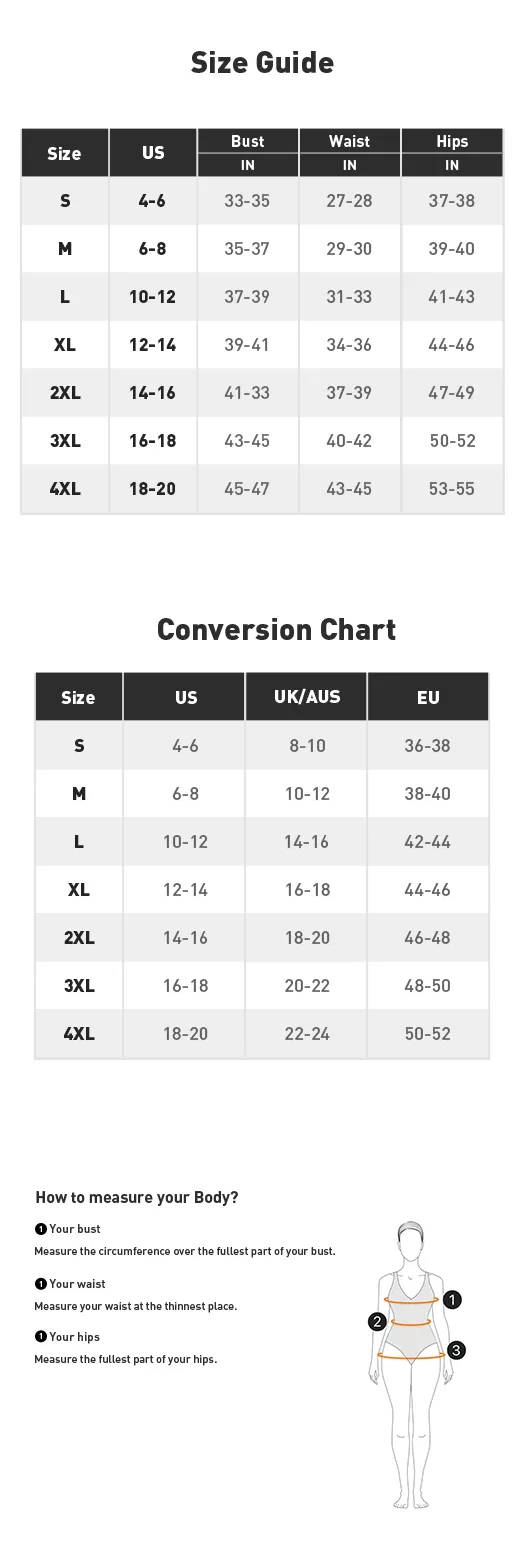
Task: Click the number 3 hips marker icon
Action: pyautogui.click(x=456, y=1350)
